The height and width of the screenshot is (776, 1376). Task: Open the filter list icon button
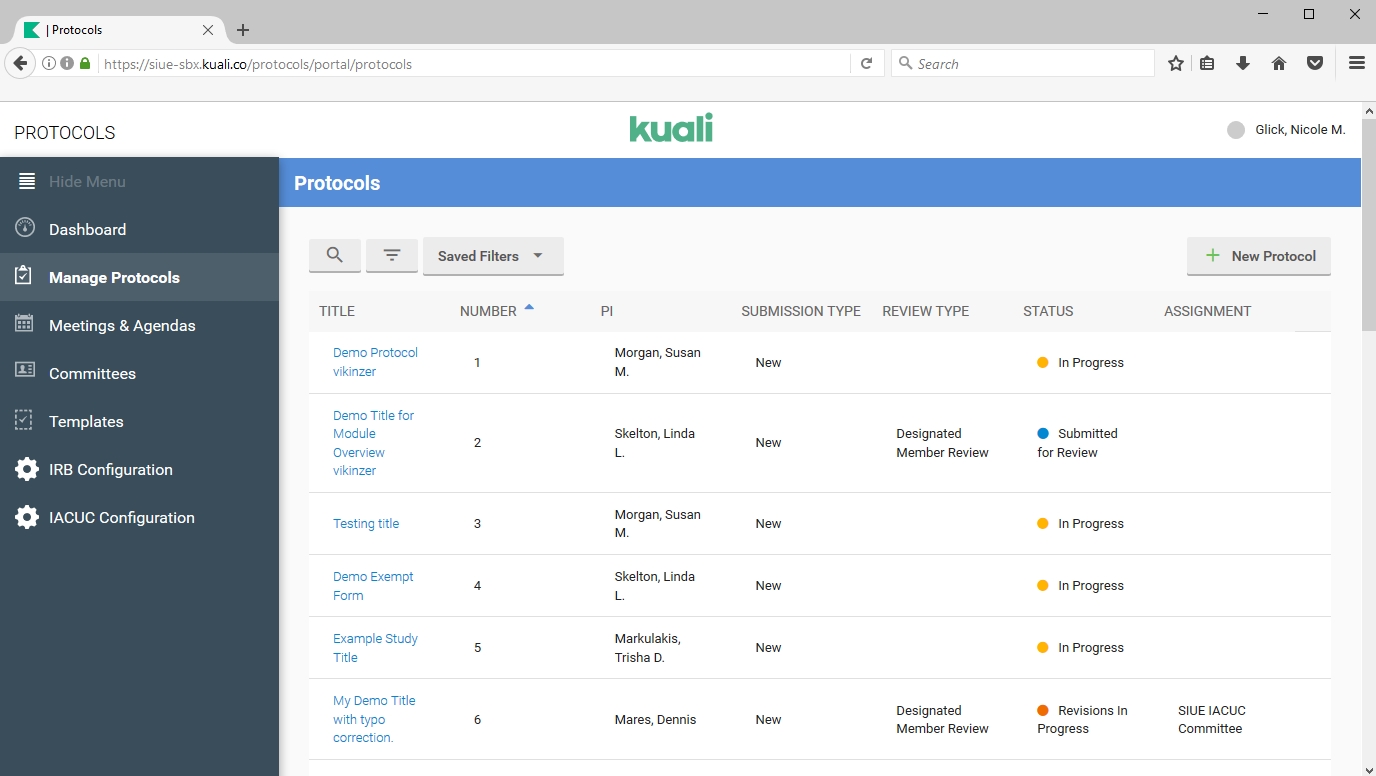point(392,256)
